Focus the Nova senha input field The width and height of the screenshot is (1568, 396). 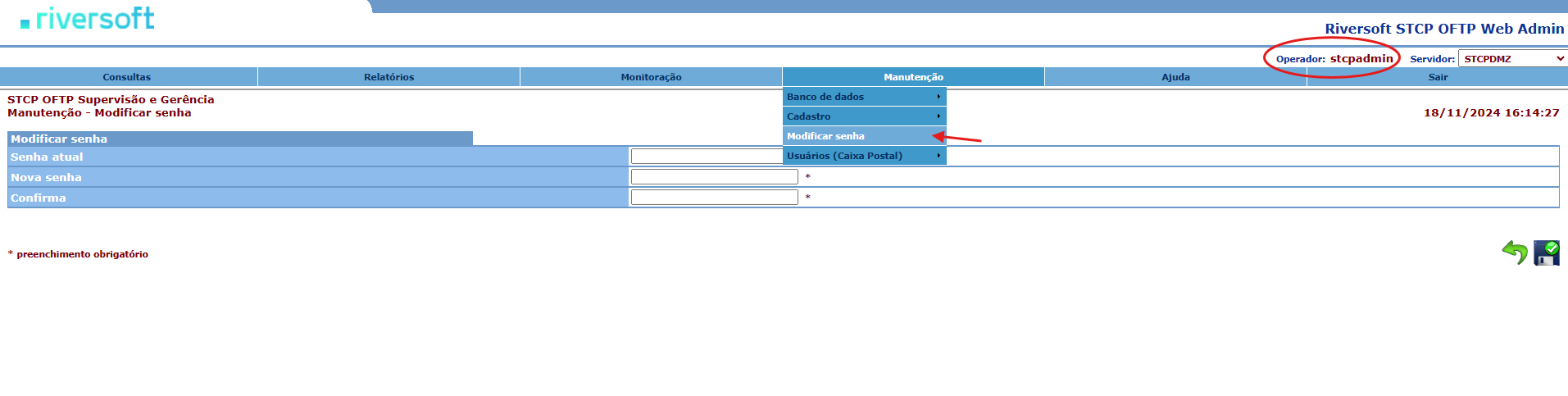[x=715, y=177]
